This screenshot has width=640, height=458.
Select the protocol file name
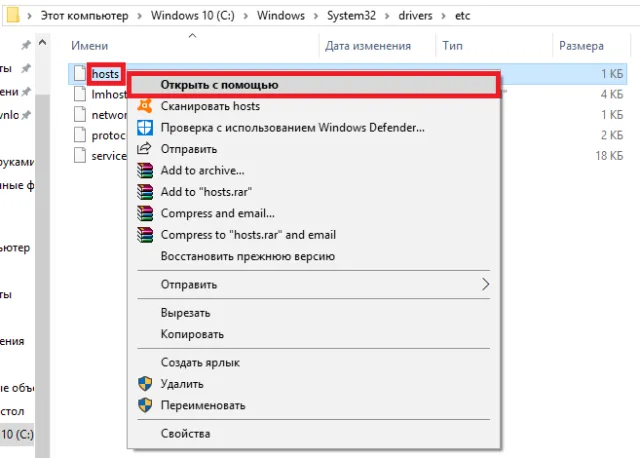[x=109, y=135]
